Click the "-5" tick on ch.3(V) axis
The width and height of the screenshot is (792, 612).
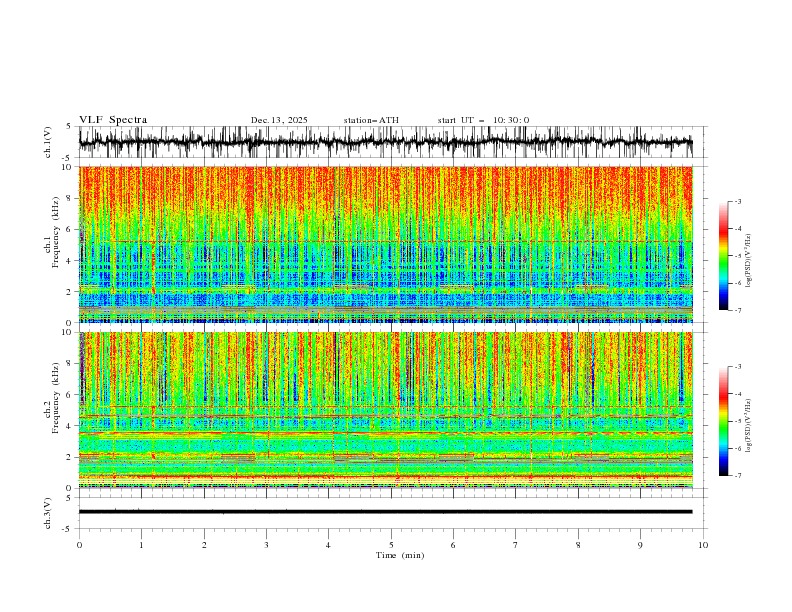(67, 529)
